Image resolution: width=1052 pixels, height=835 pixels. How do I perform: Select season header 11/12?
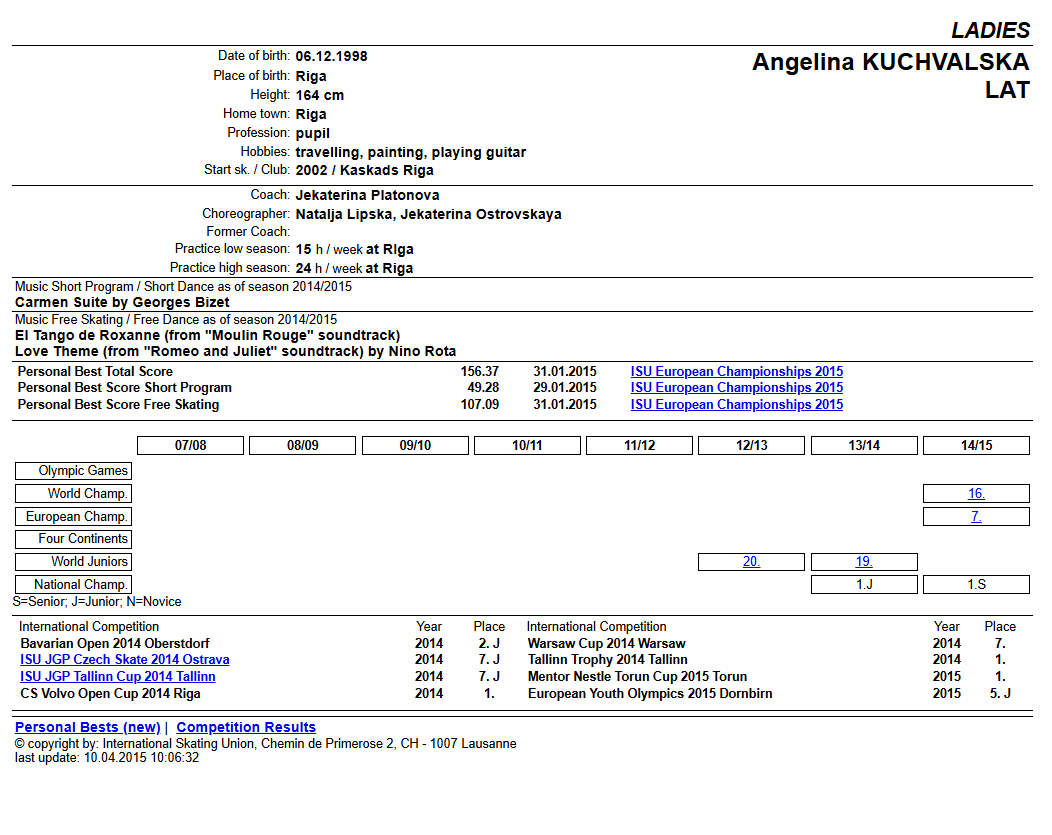point(639,445)
